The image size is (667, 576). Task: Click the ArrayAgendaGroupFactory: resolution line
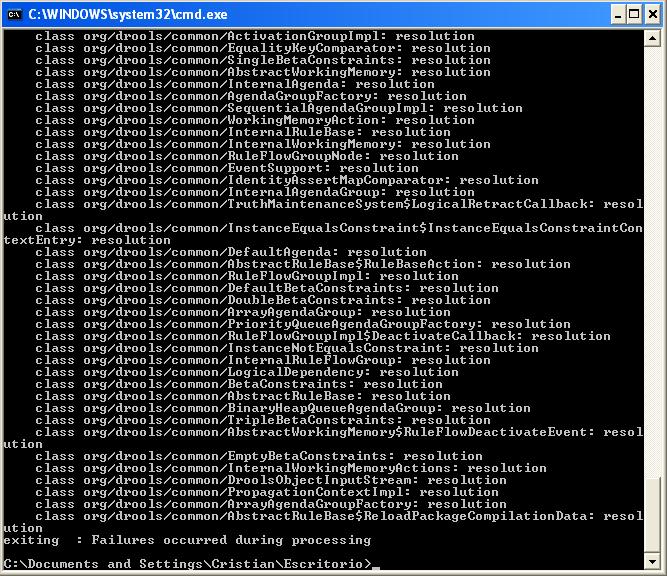tap(271, 504)
